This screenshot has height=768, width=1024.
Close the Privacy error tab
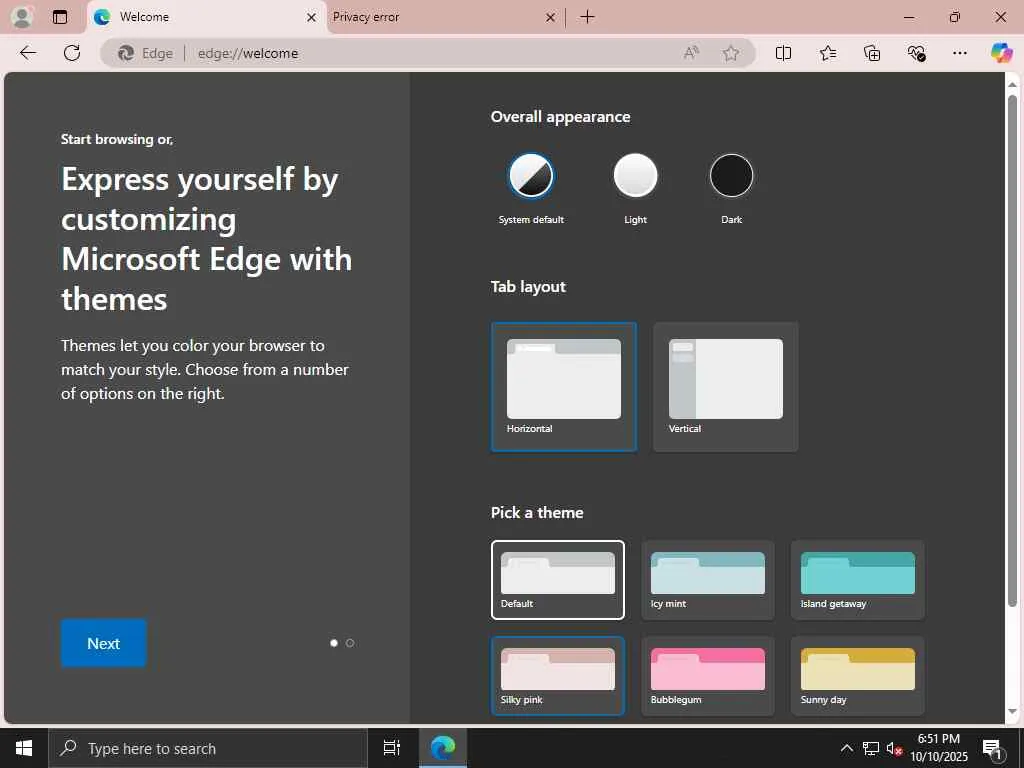pyautogui.click(x=551, y=18)
